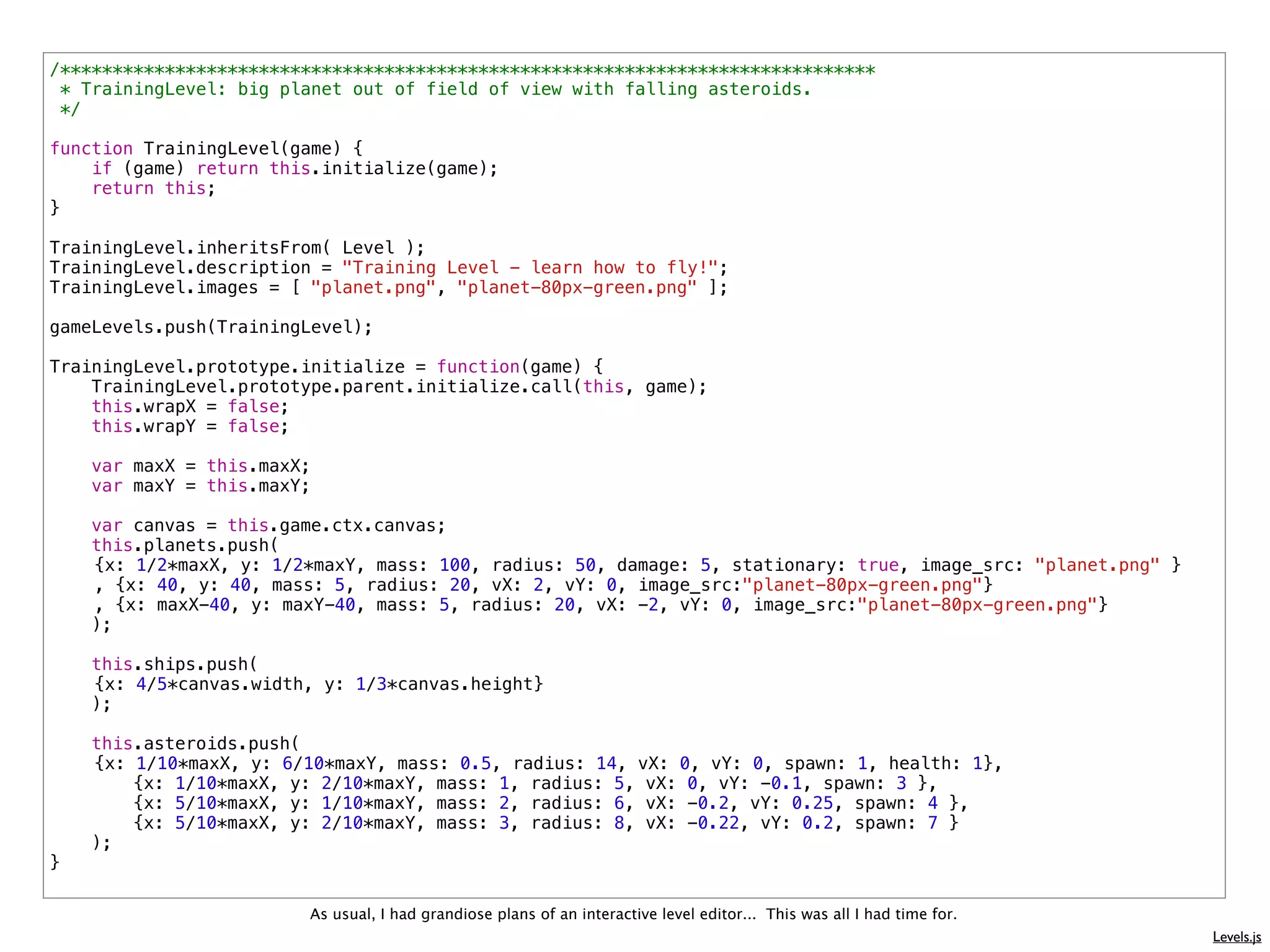Viewport: 1270px width, 952px height.
Task: Click the this.wrapY = false line
Action: [190, 426]
